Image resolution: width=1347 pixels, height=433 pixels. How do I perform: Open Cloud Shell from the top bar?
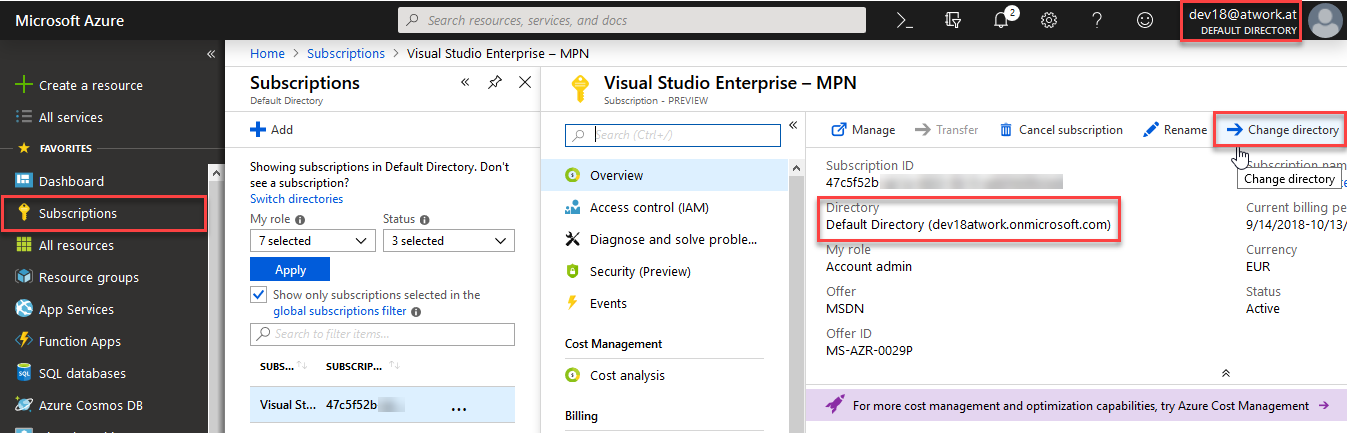pos(905,20)
